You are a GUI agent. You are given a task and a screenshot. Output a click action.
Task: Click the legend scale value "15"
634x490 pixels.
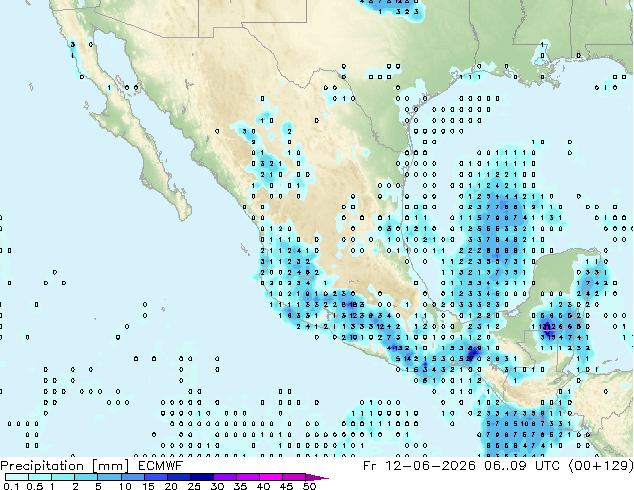[x=148, y=486]
